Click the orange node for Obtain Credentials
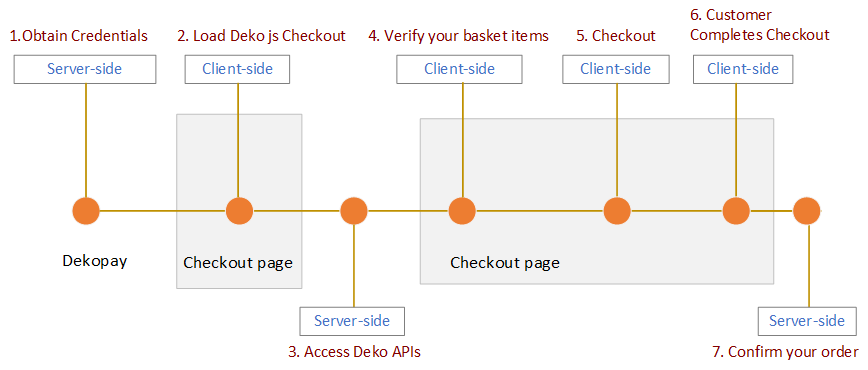Image resolution: width=868 pixels, height=370 pixels. pos(86,210)
